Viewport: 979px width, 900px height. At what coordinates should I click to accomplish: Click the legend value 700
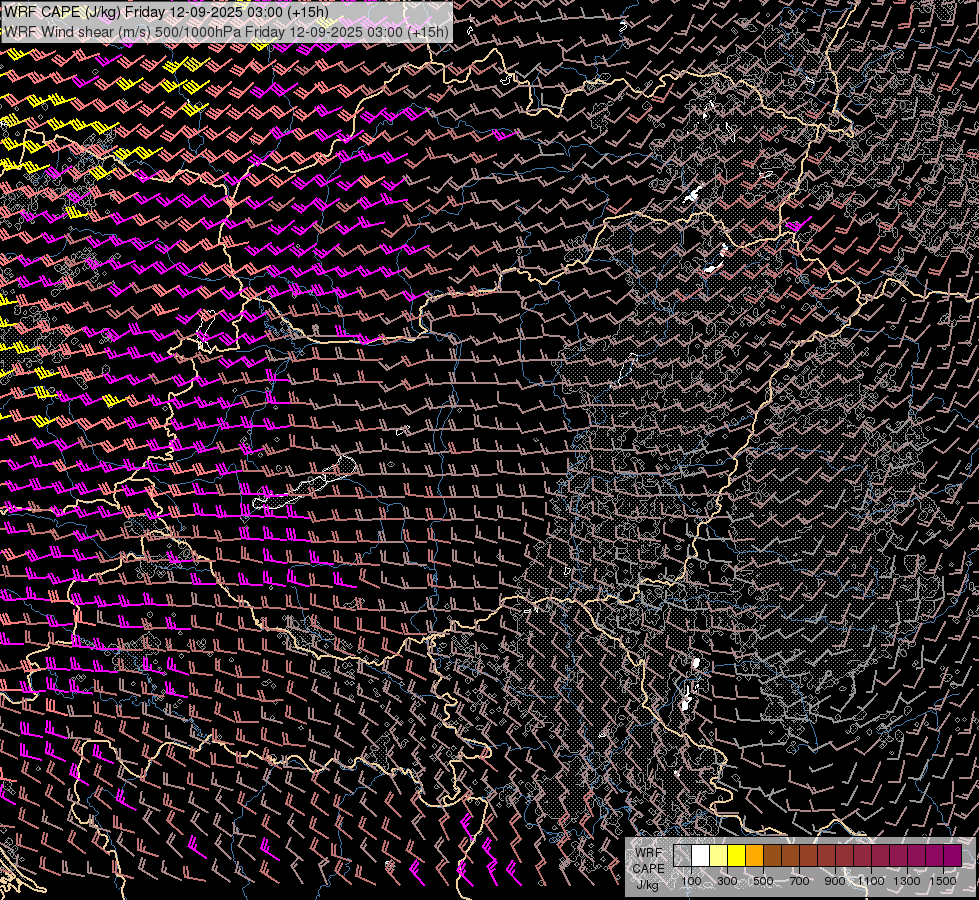tap(799, 881)
